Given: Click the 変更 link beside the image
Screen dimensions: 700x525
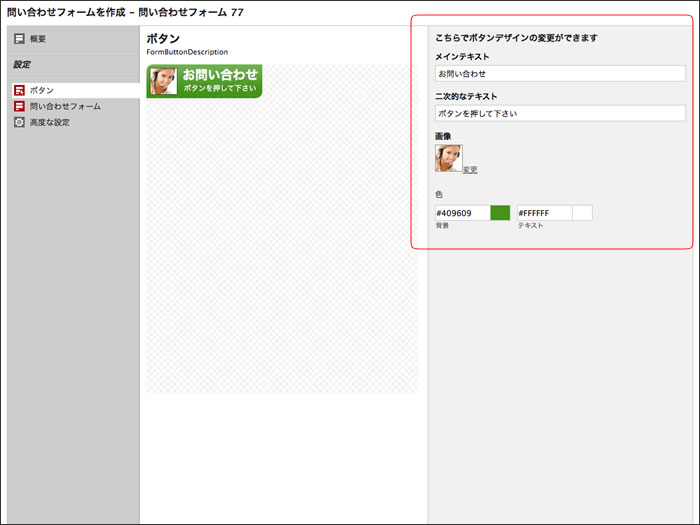Looking at the screenshot, I should [470, 170].
